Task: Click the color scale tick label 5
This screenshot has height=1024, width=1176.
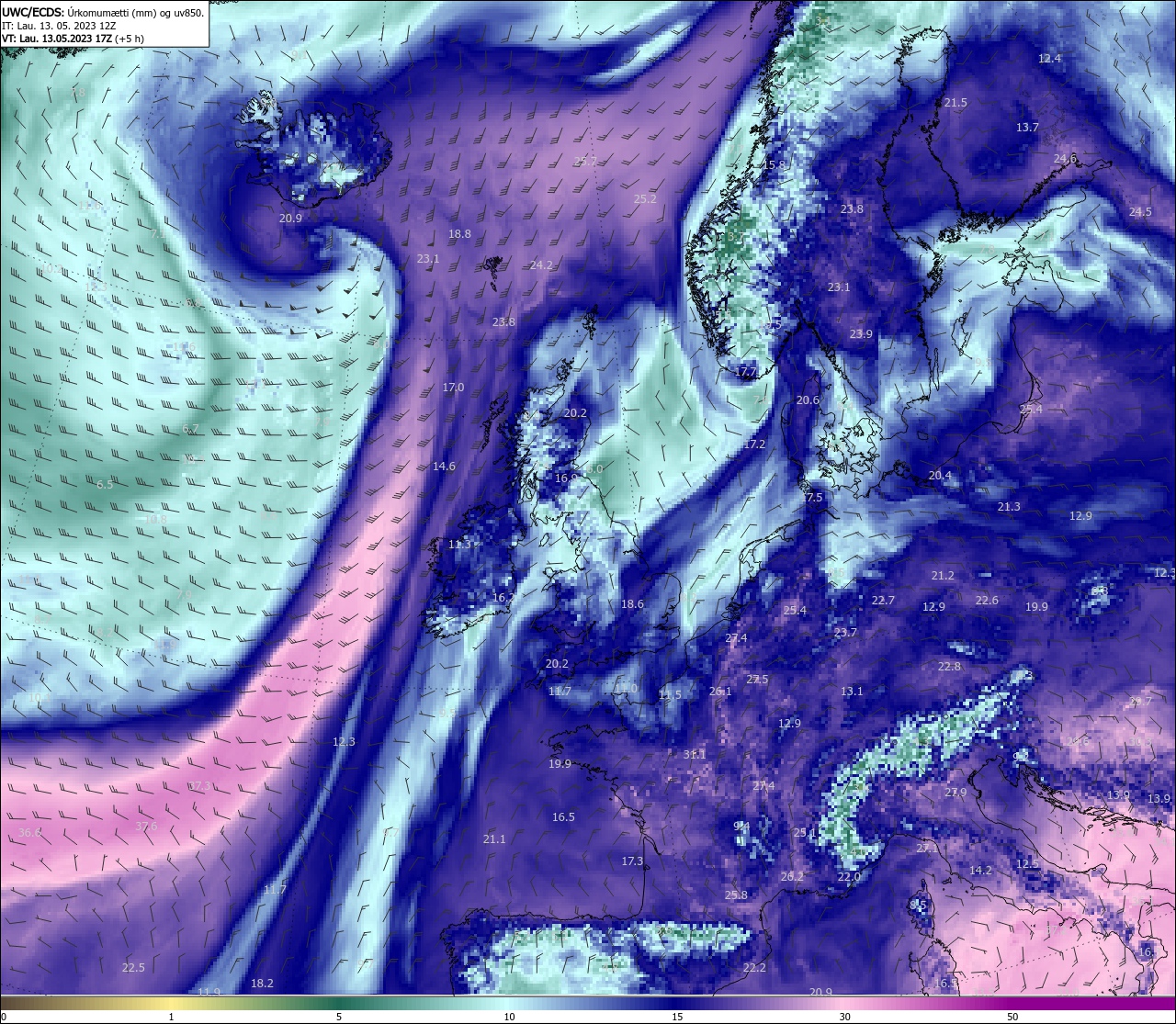Action: click(339, 1017)
